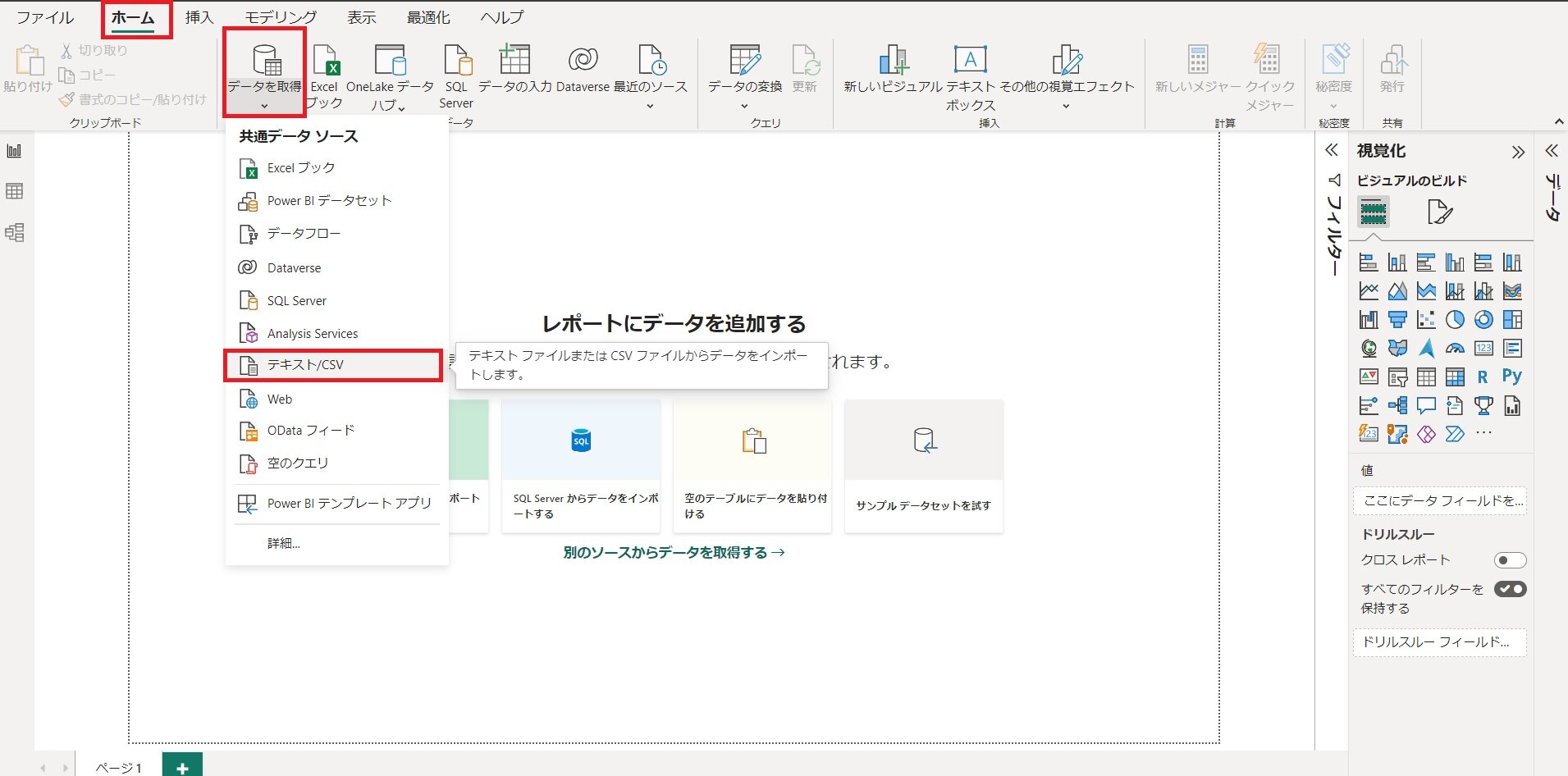The width and height of the screenshot is (1568, 776).
Task: Open Power BI テンプレート アプリ entry
Action: (x=336, y=503)
